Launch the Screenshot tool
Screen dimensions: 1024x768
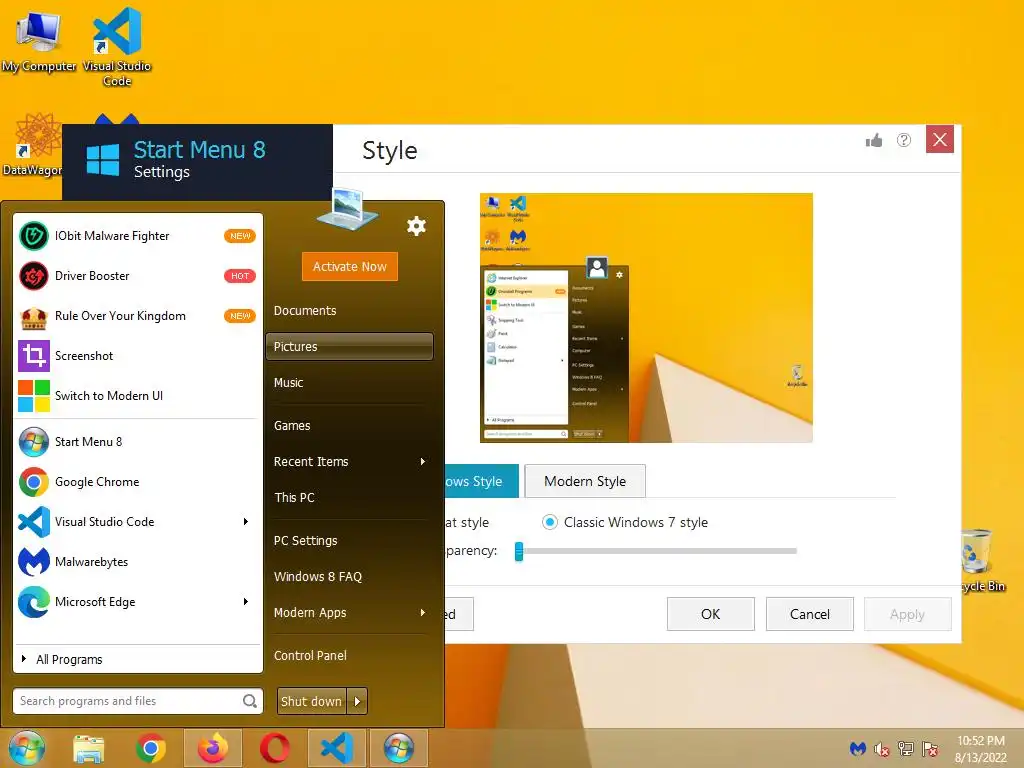137,356
